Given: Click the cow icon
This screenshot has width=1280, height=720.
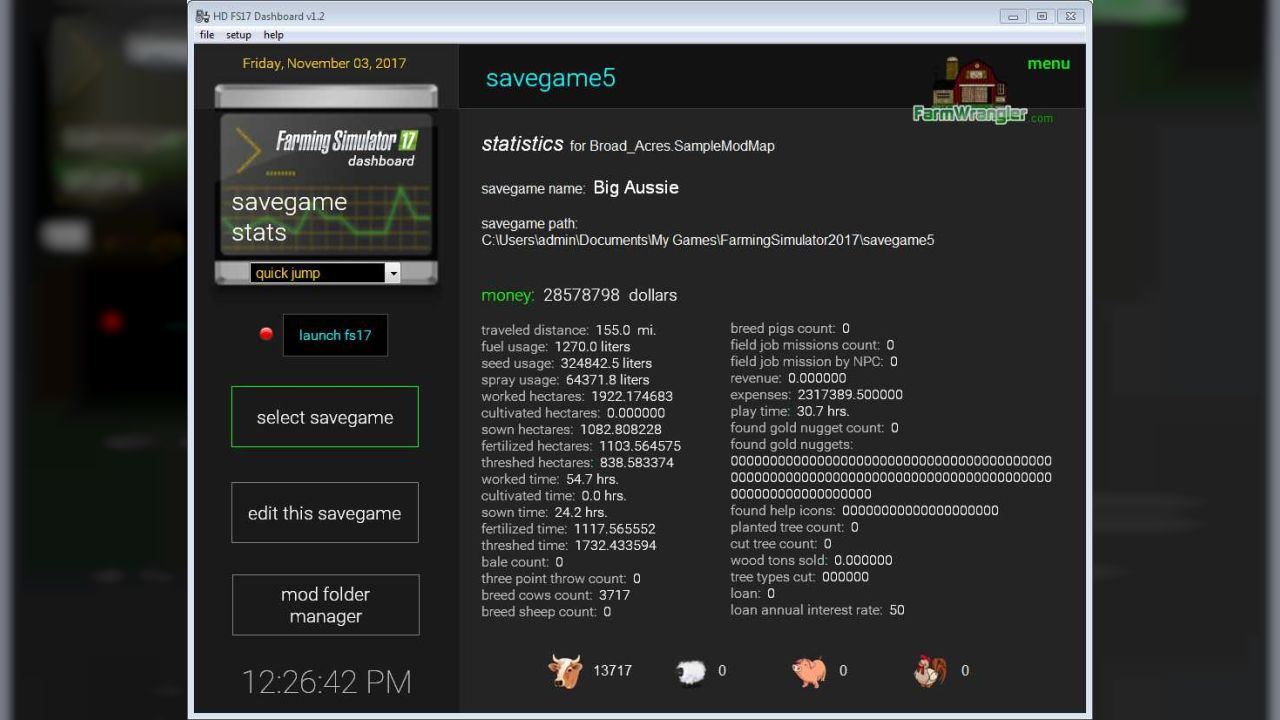Looking at the screenshot, I should pyautogui.click(x=565, y=671).
